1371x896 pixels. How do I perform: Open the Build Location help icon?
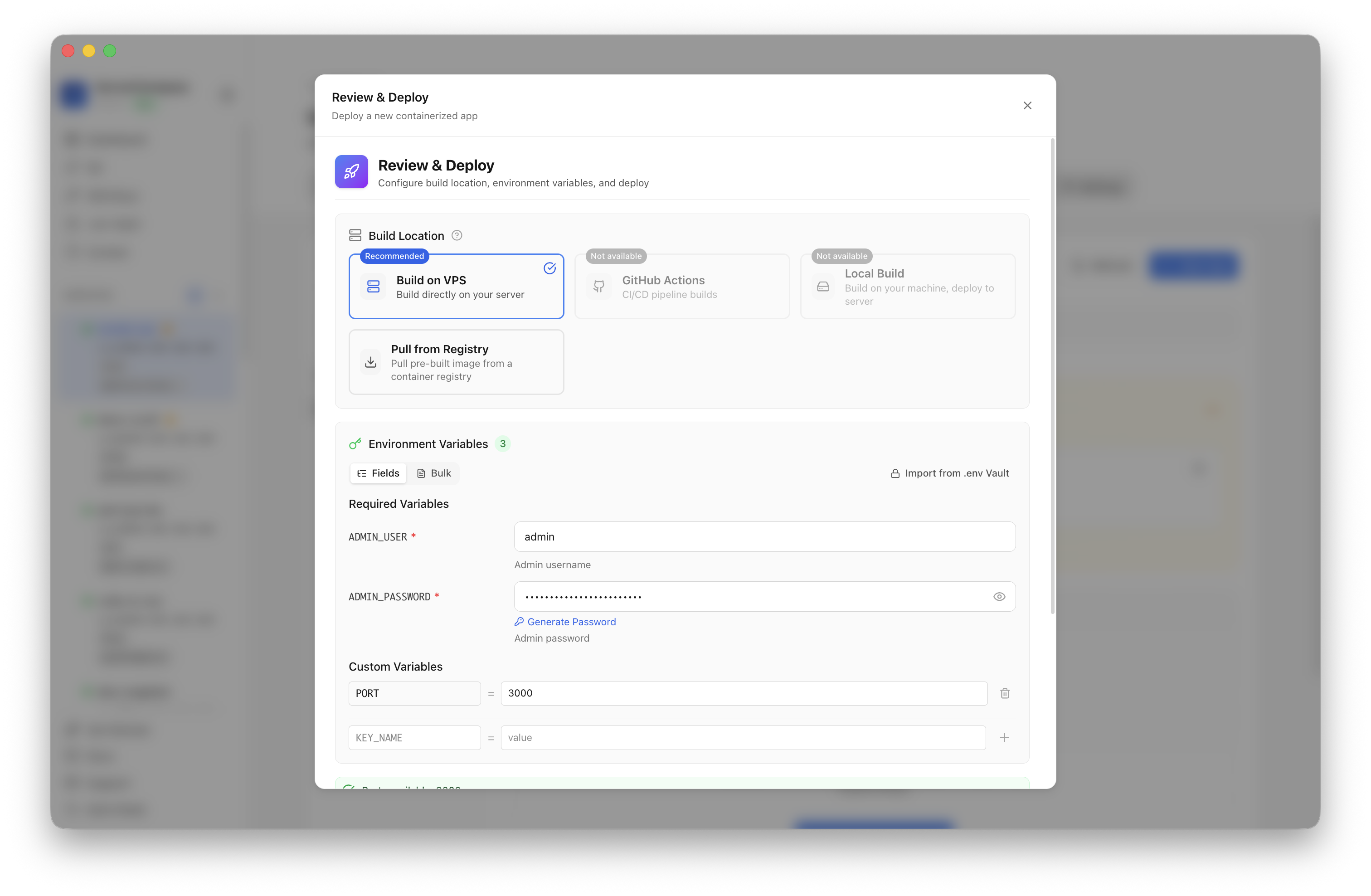click(457, 235)
